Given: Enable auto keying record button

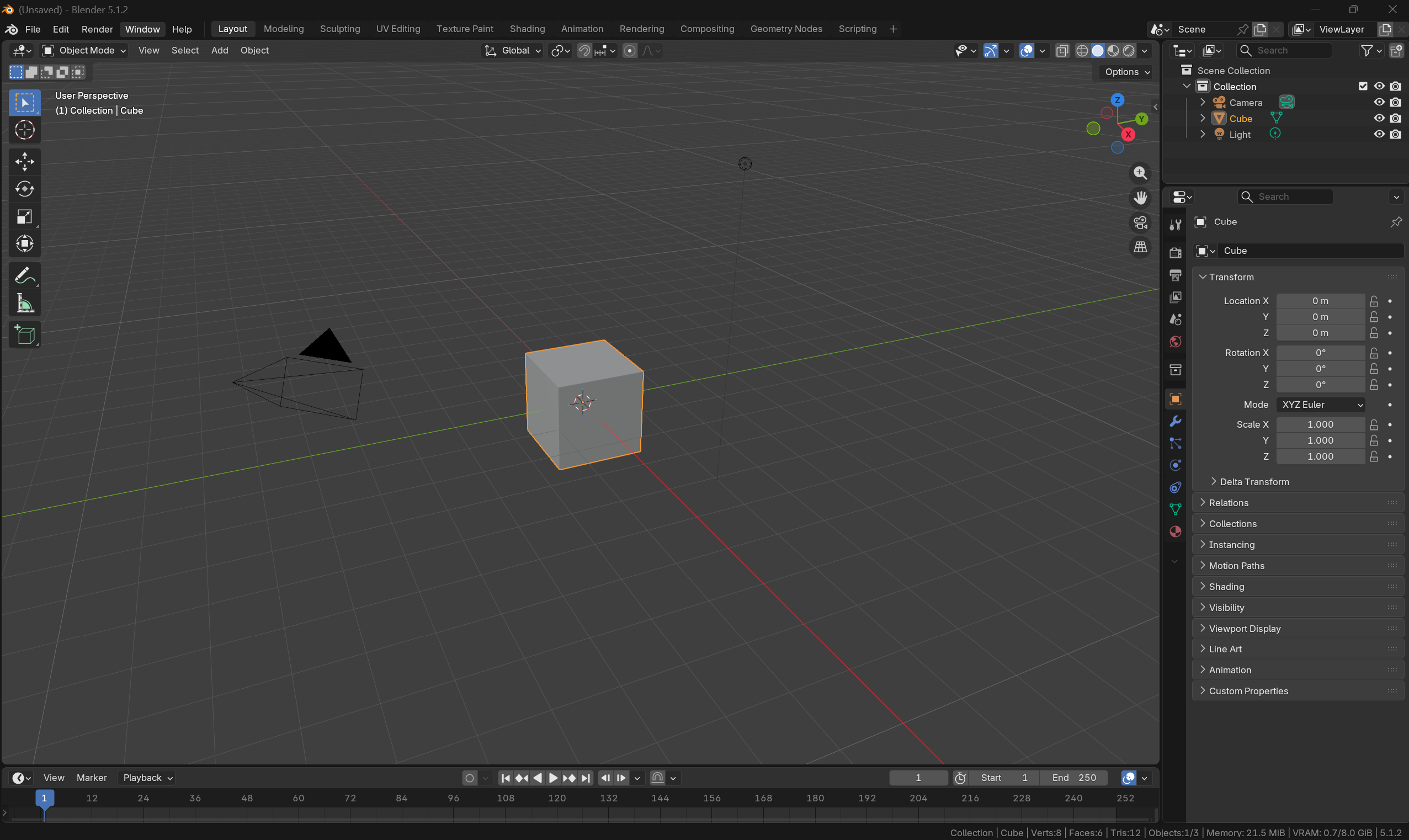Looking at the screenshot, I should [470, 778].
